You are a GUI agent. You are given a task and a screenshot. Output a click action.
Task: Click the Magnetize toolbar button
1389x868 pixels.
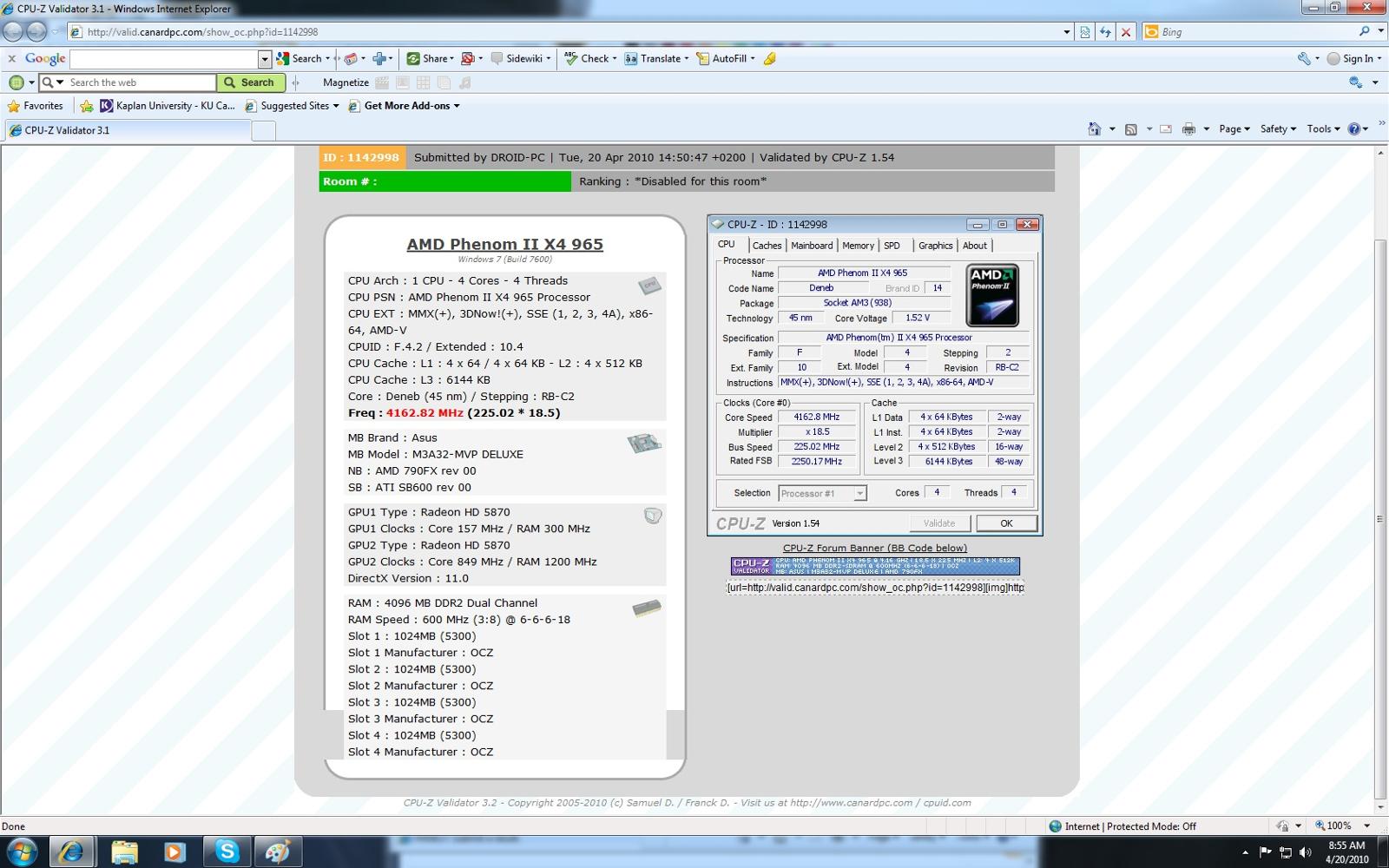(346, 82)
